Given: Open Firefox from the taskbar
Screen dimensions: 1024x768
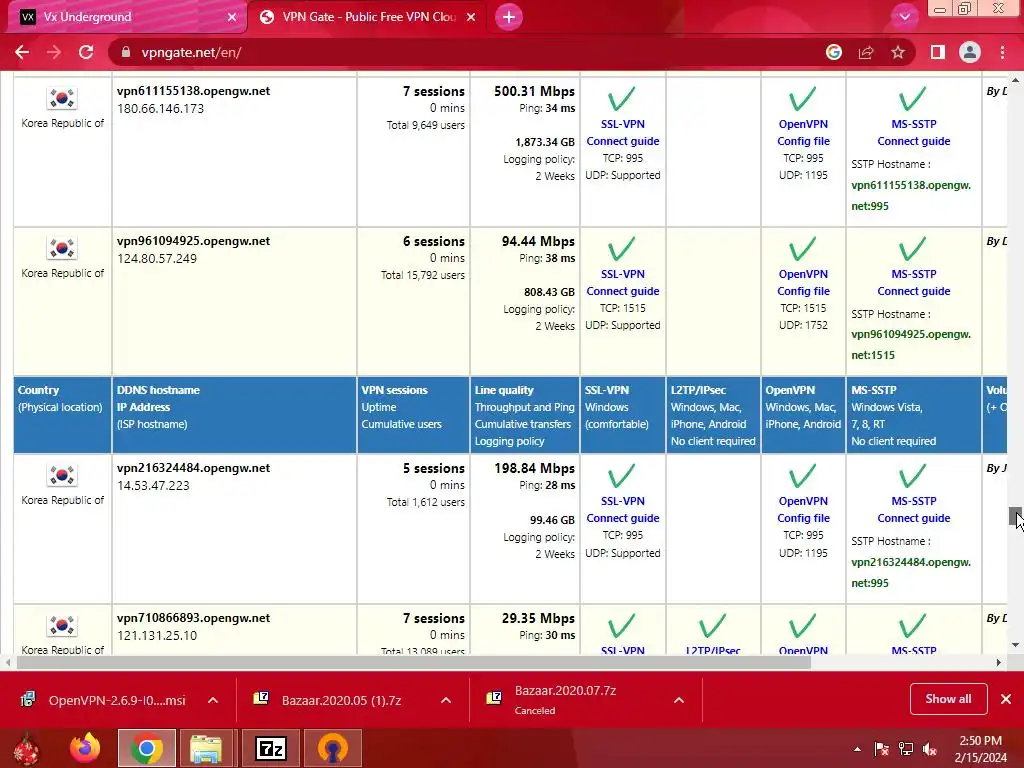Looking at the screenshot, I should tap(85, 748).
